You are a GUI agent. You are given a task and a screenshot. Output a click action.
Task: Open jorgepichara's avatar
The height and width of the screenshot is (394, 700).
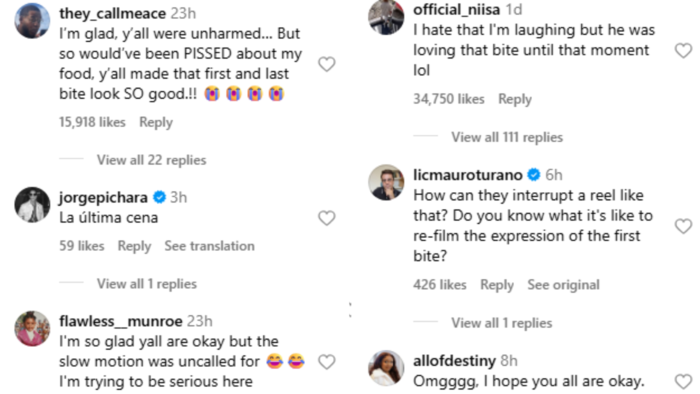[x=32, y=205]
